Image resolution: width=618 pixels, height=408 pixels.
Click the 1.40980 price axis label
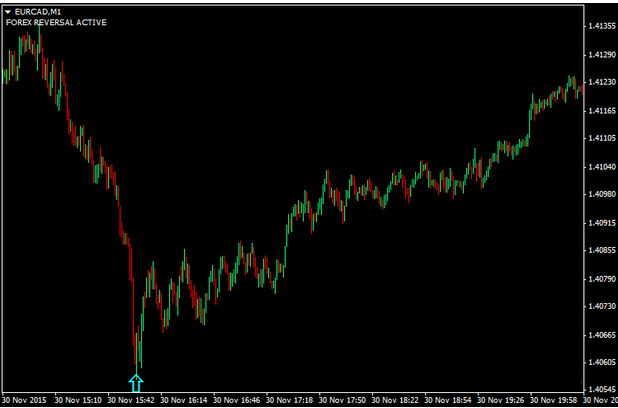600,195
